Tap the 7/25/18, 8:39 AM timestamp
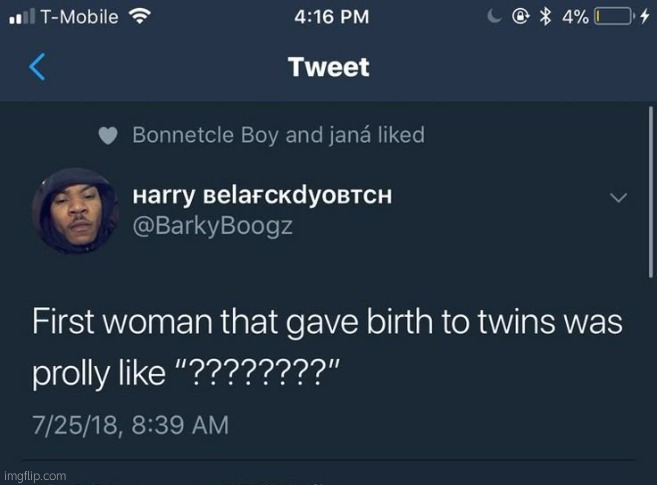Image resolution: width=657 pixels, height=485 pixels. 130,424
